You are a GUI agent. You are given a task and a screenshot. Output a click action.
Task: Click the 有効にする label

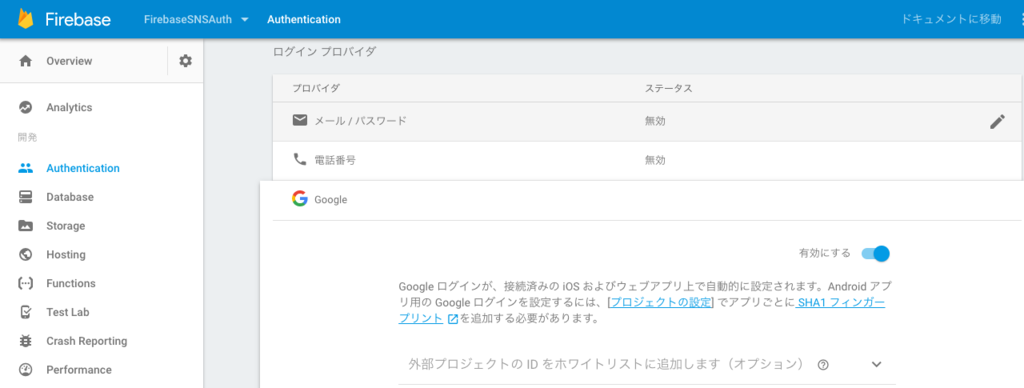[825, 253]
